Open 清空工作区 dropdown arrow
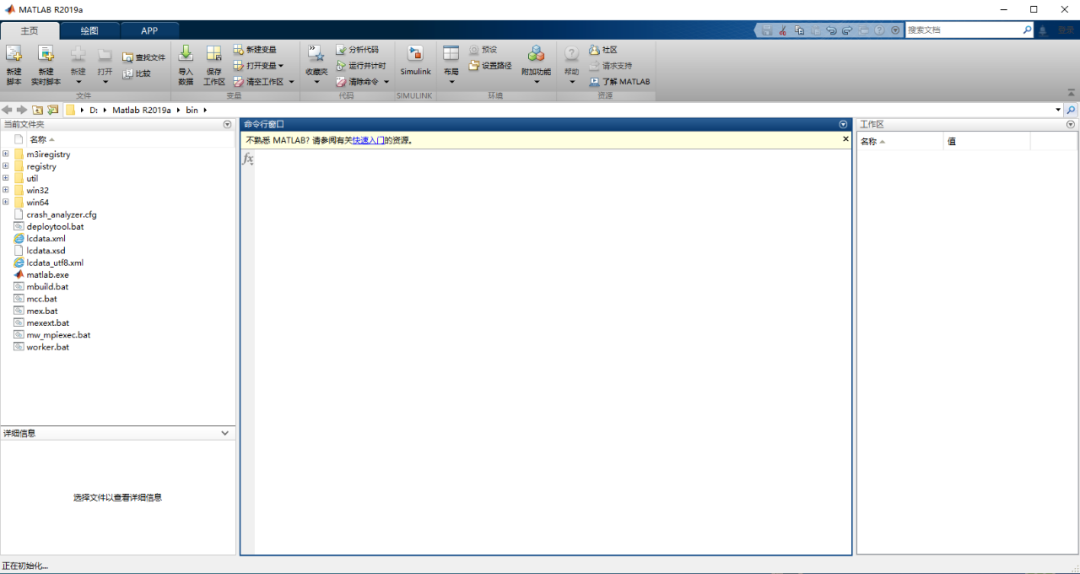1080x574 pixels. pyautogui.click(x=291, y=81)
